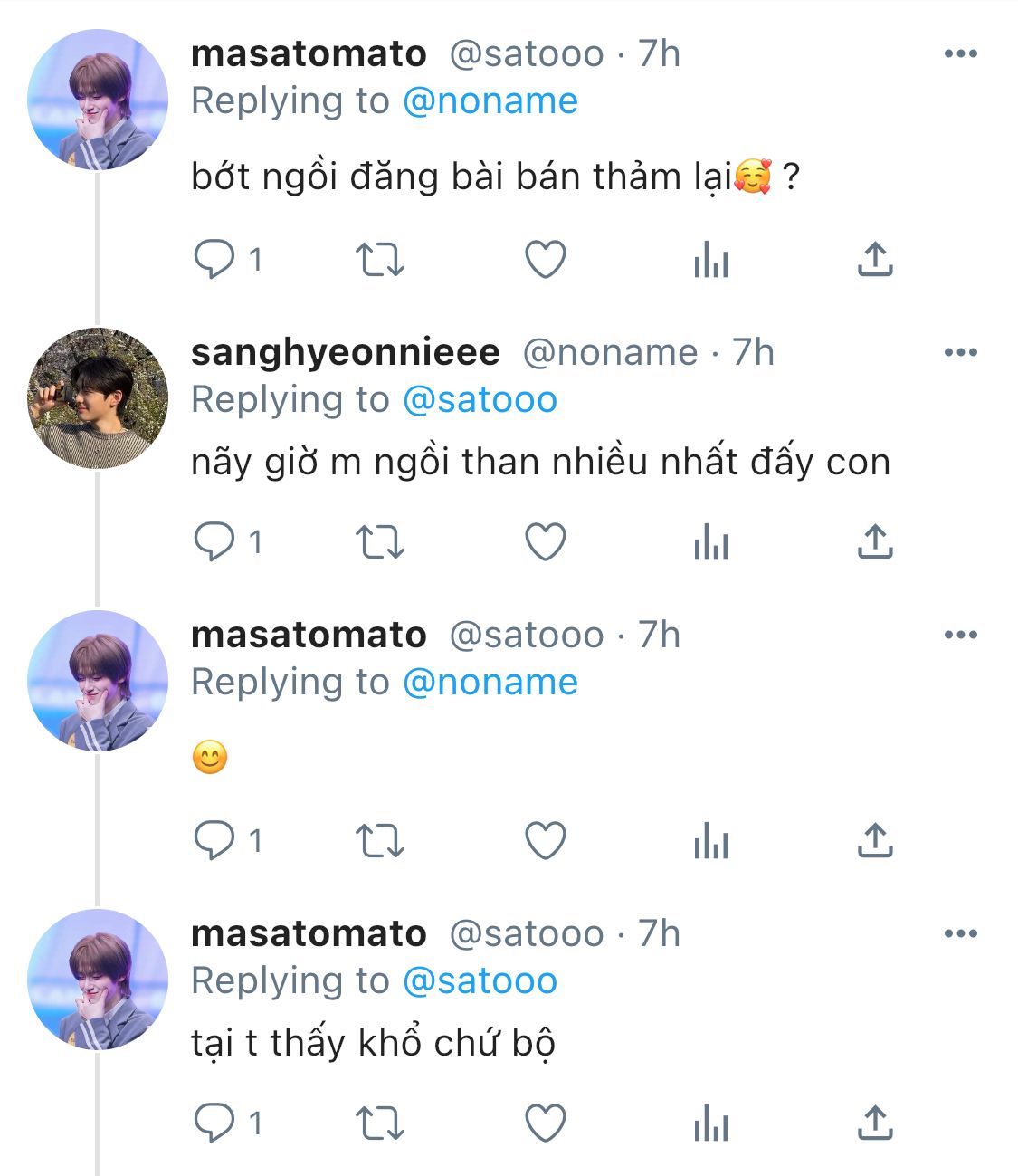Reply to the "bớt ngồi đăng bài" tweet

pyautogui.click(x=214, y=260)
